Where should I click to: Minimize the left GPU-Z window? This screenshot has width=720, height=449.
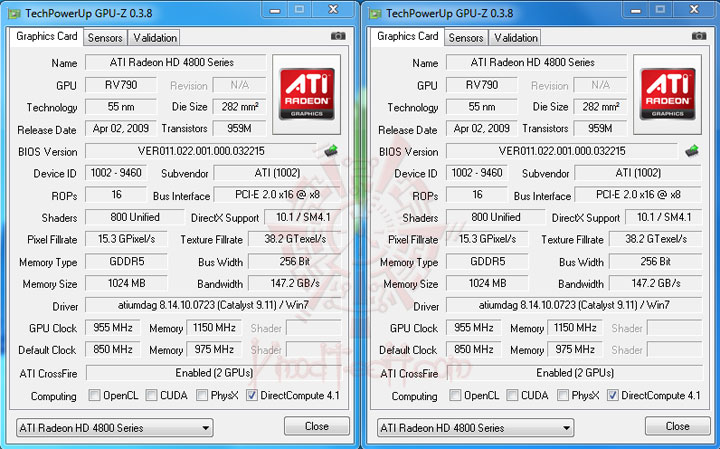pos(275,10)
